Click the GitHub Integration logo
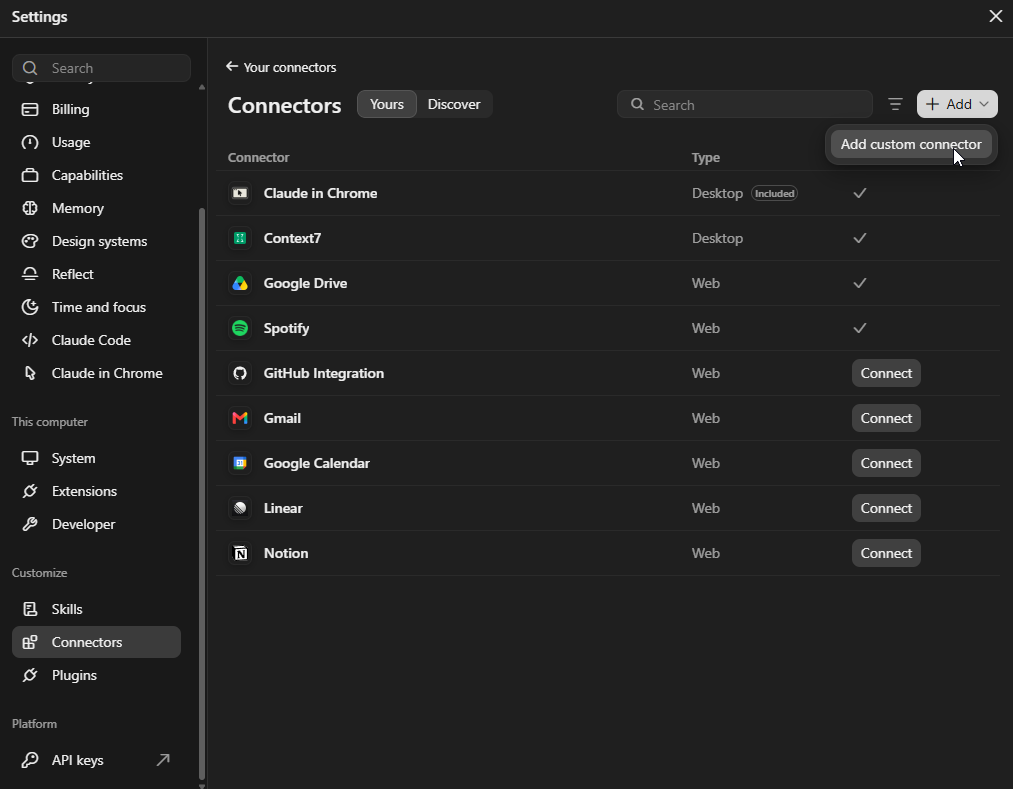The height and width of the screenshot is (789, 1013). coord(240,373)
